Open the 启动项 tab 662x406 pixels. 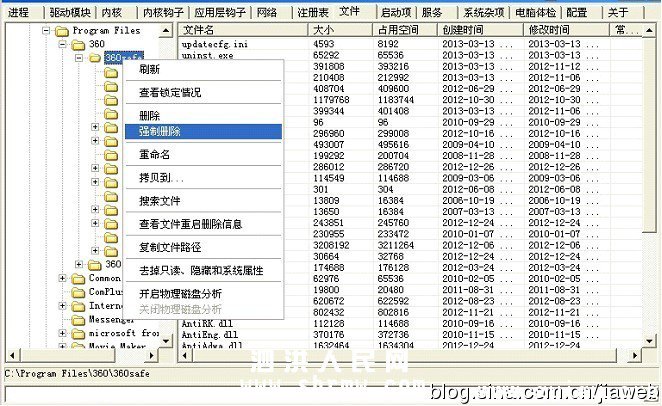click(x=396, y=13)
